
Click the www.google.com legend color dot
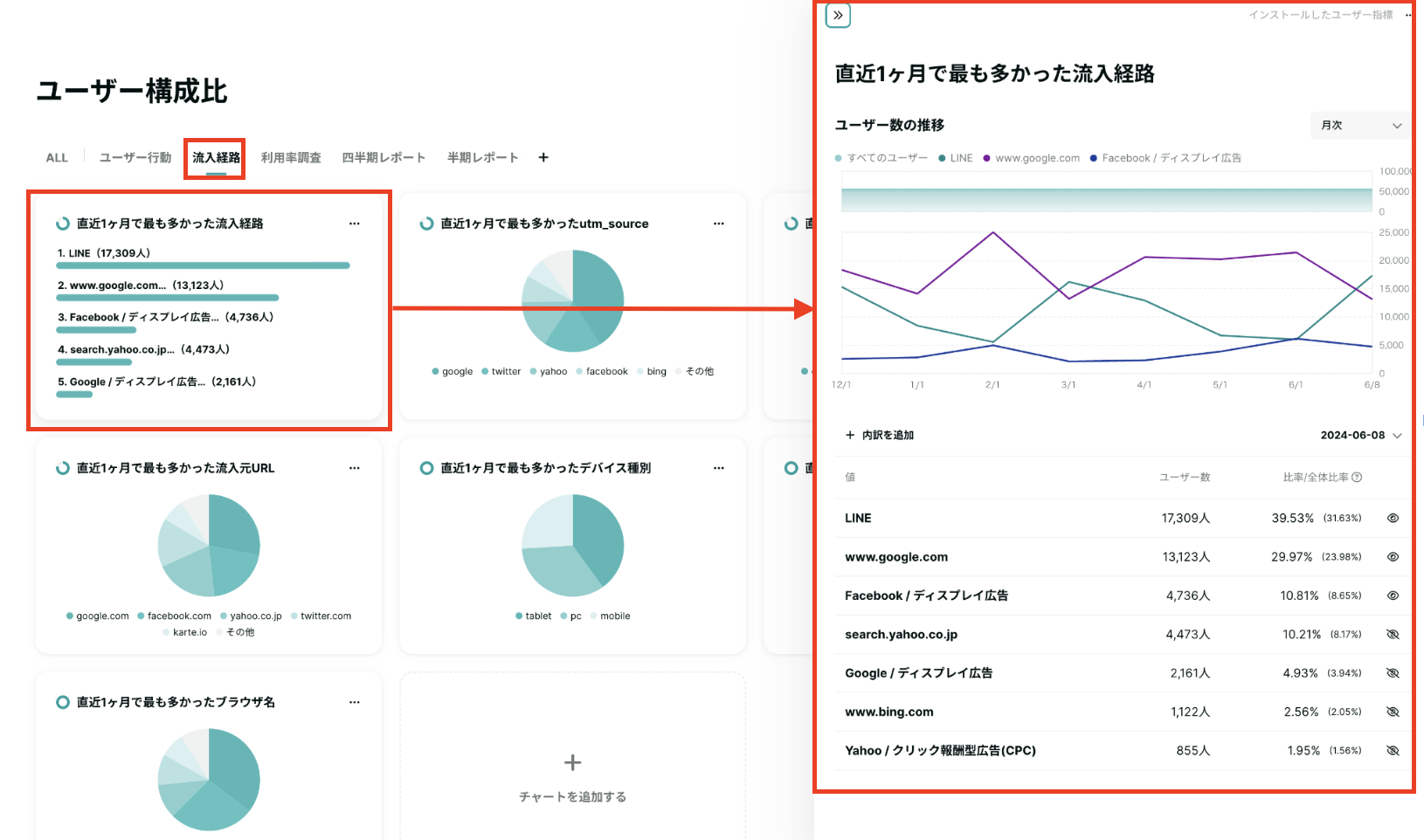tap(986, 158)
